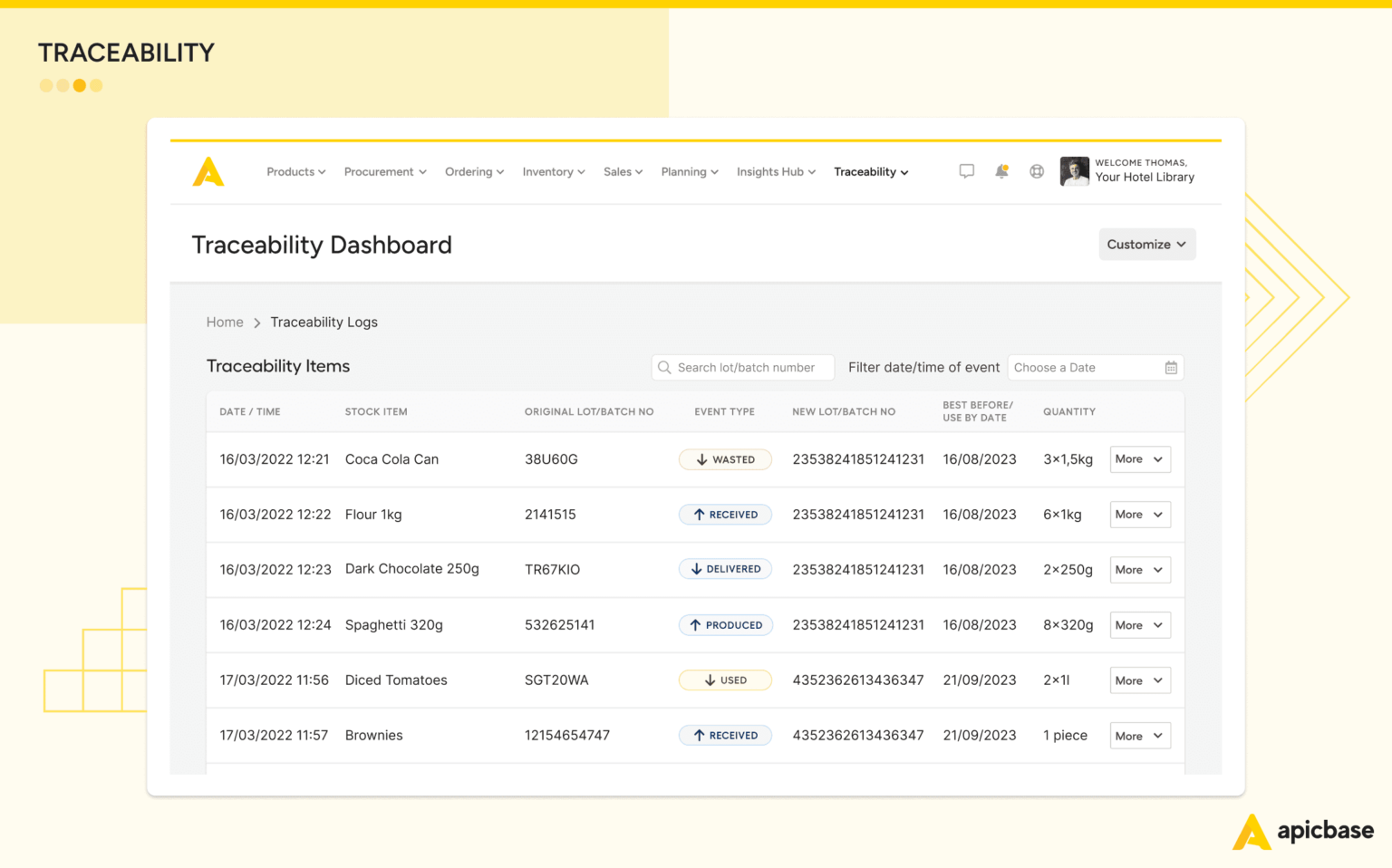Viewport: 1392px width, 868px height.
Task: Click the magnifier in the search field
Action: coord(665,367)
